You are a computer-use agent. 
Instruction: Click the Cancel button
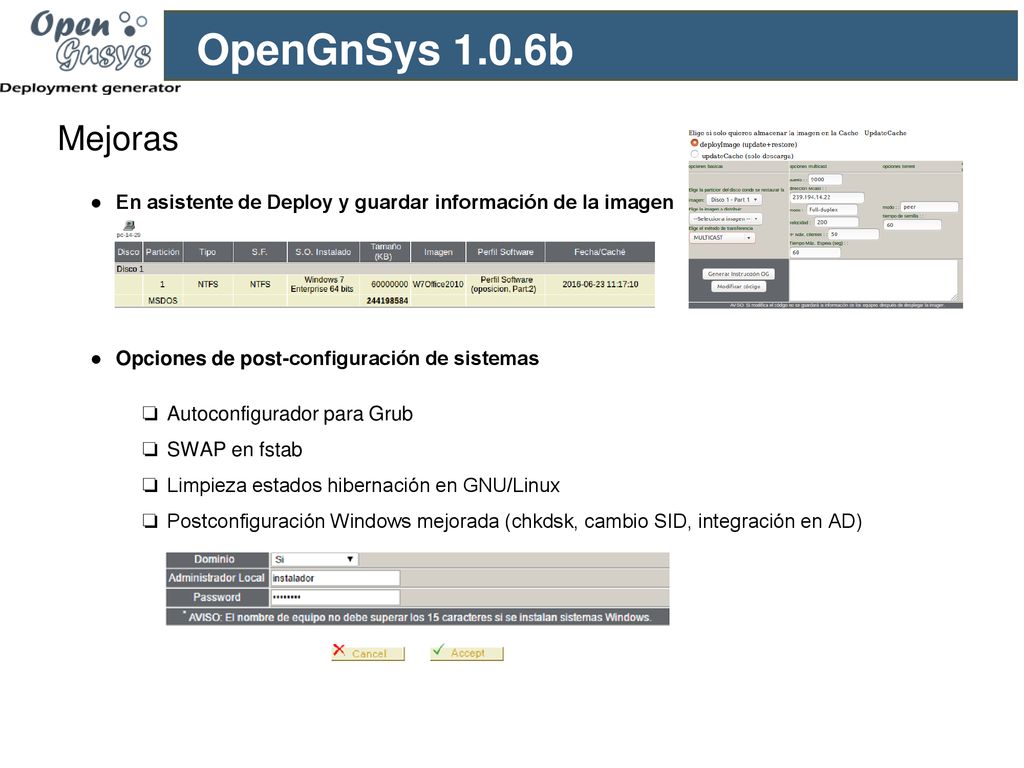coord(368,653)
